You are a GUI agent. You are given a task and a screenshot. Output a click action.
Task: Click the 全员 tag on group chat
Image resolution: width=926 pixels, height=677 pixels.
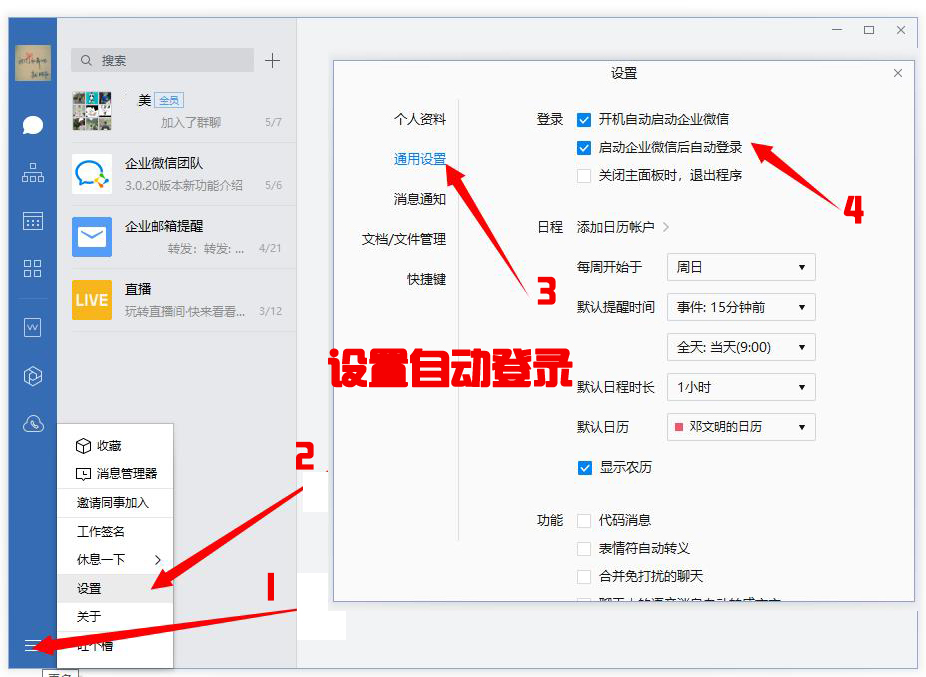coord(169,100)
